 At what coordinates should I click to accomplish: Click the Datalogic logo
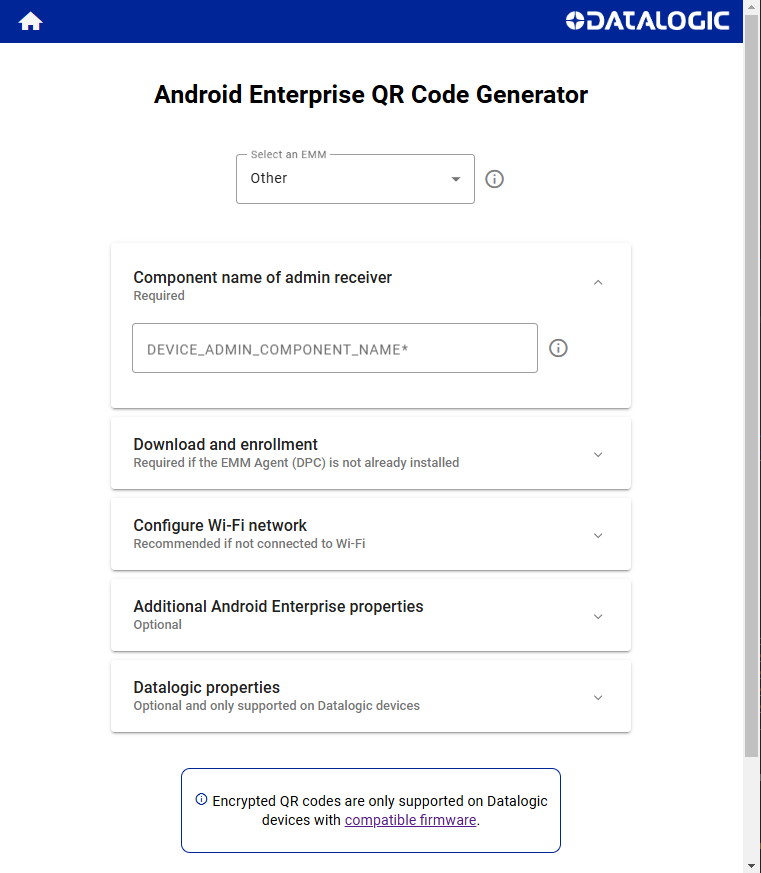tap(647, 21)
